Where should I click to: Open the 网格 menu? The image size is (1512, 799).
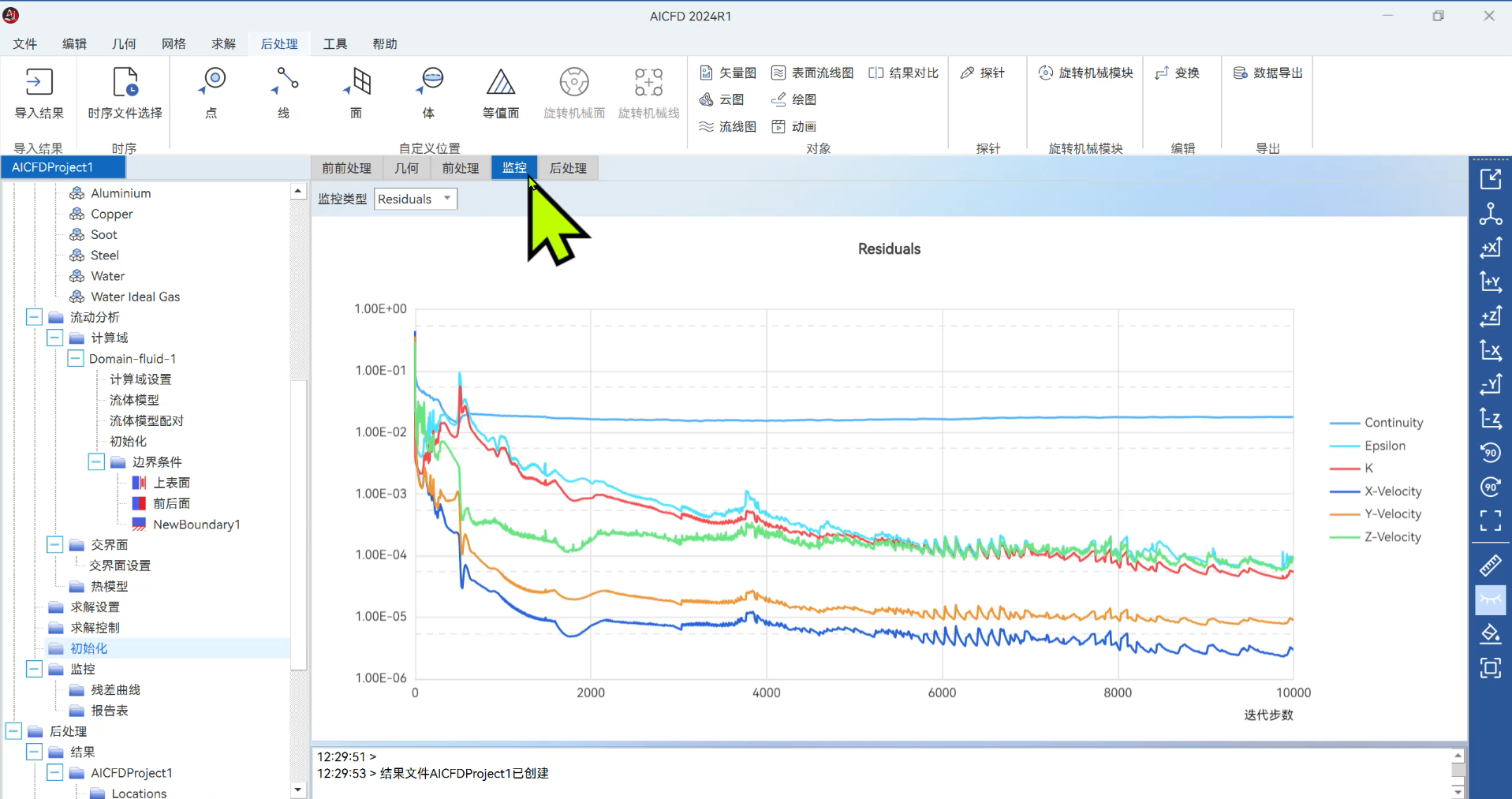174,43
